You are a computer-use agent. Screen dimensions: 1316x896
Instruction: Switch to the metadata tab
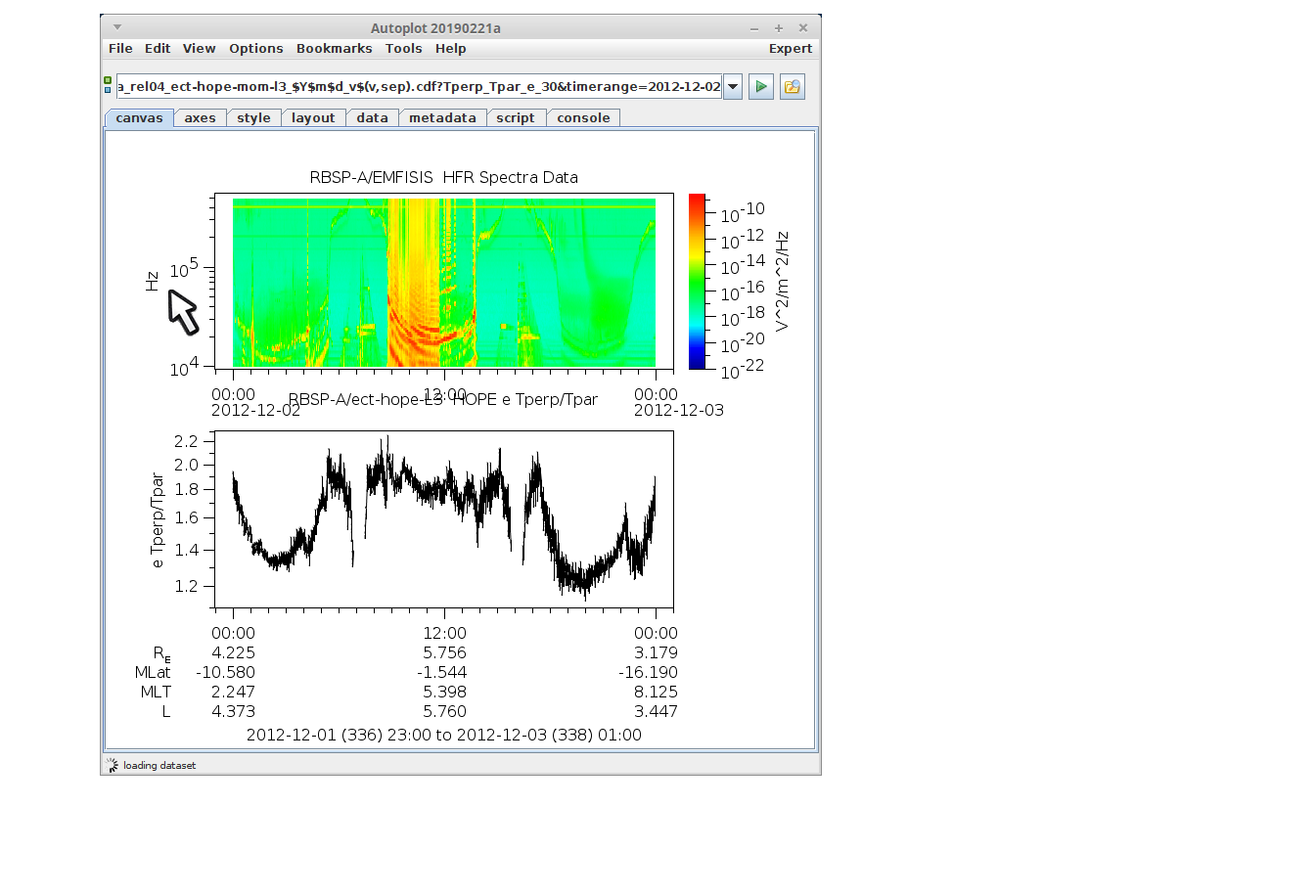coord(441,118)
